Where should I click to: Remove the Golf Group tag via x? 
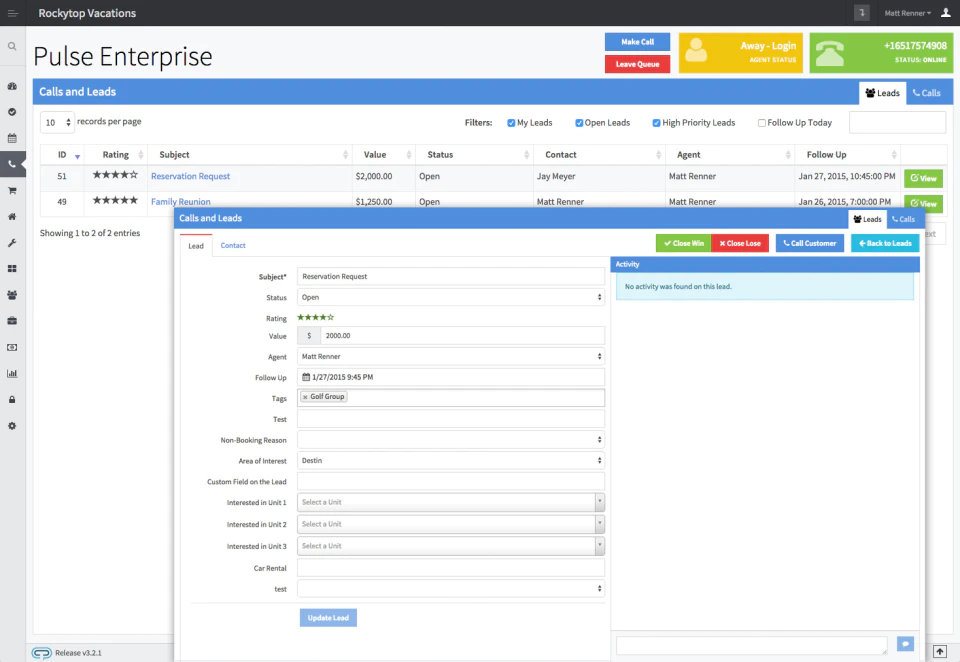[305, 397]
